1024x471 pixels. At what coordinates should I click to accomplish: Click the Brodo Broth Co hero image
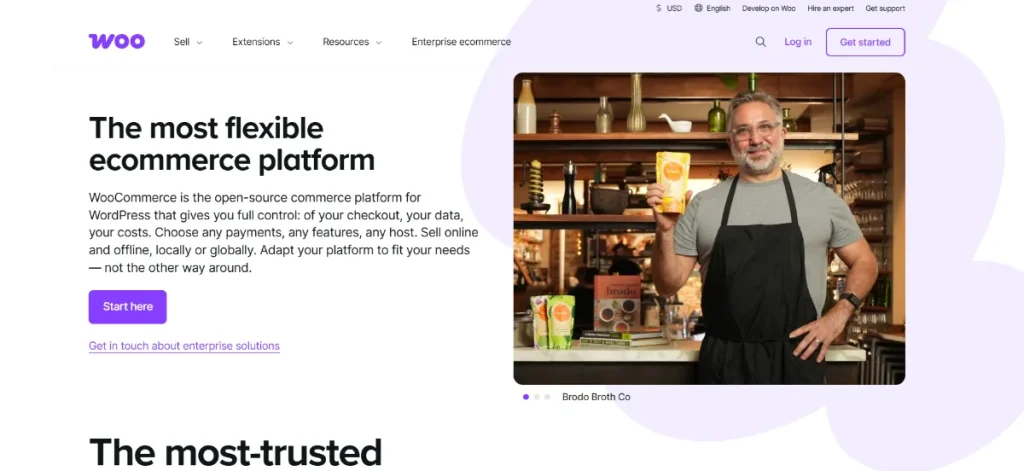(x=709, y=229)
